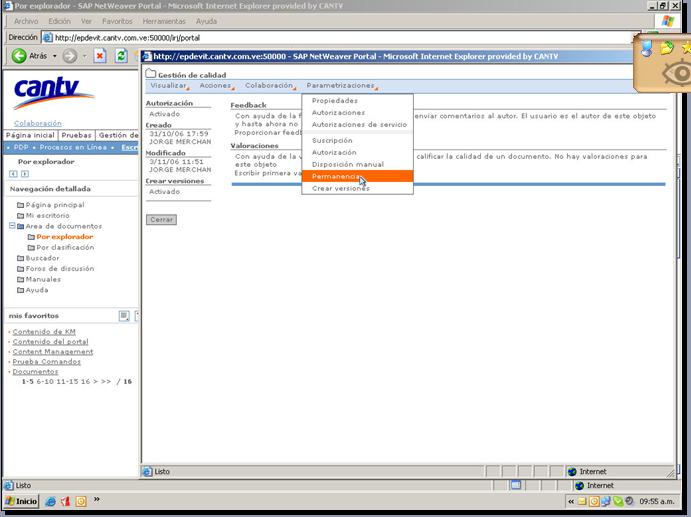The height and width of the screenshot is (517, 691).
Task: Click the orange quick launch icon in taskbar
Action: click(81, 501)
